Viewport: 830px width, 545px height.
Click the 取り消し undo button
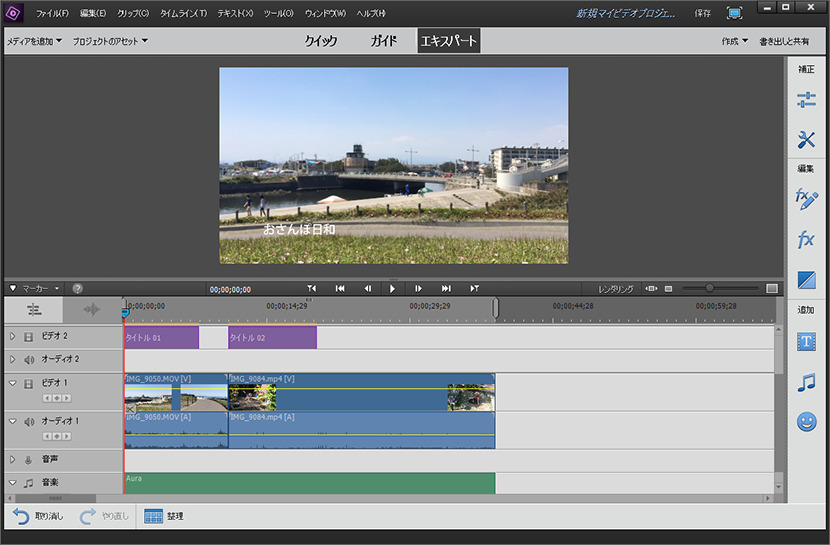click(37, 516)
